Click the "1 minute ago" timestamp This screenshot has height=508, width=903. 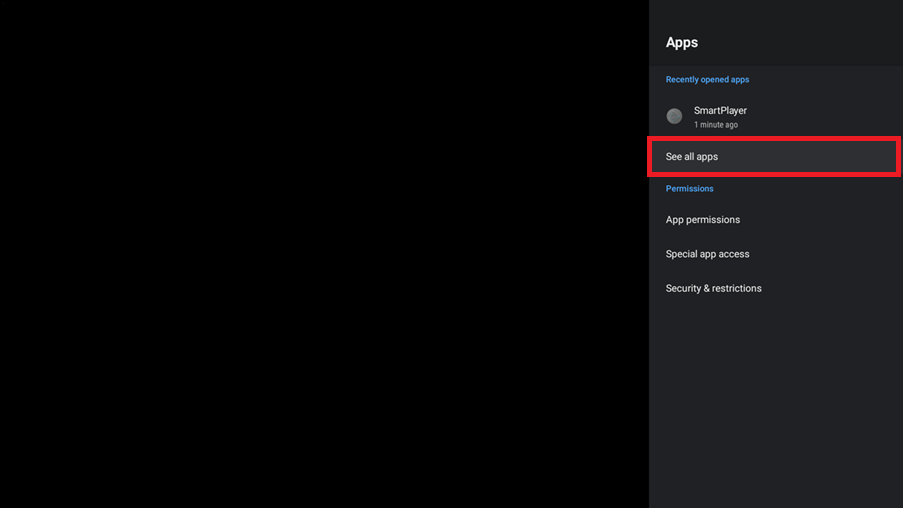[716, 125]
